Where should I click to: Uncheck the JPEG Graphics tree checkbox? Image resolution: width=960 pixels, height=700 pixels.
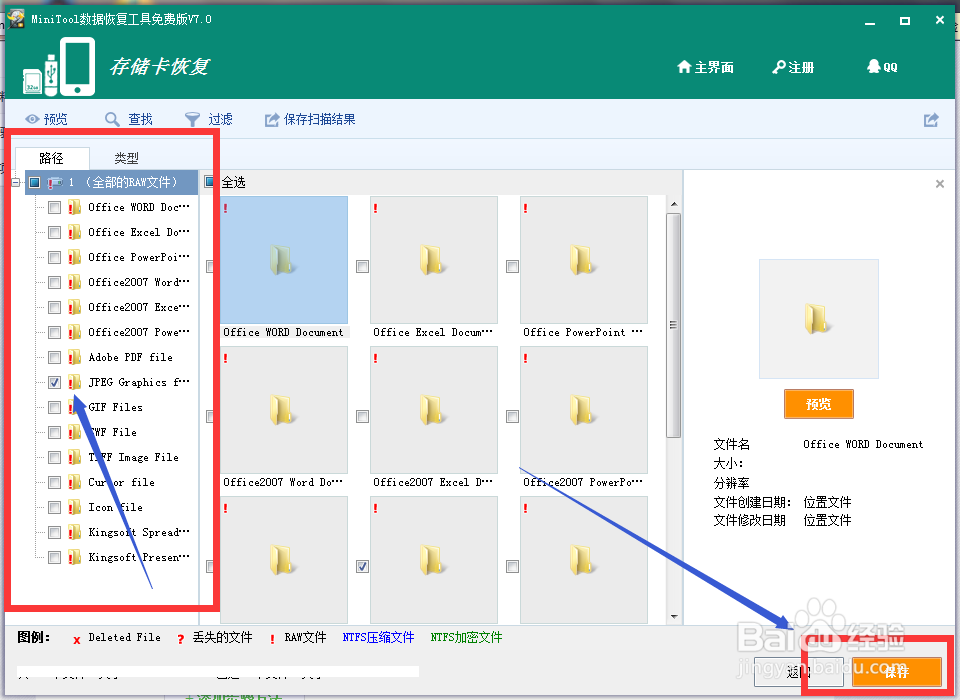[54, 383]
